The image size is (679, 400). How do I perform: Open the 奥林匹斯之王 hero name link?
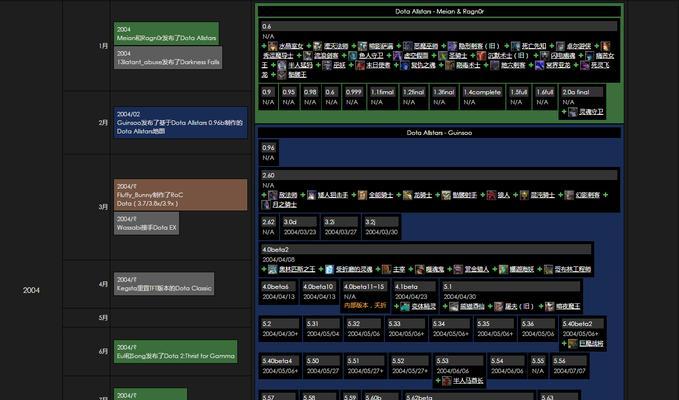[297, 270]
